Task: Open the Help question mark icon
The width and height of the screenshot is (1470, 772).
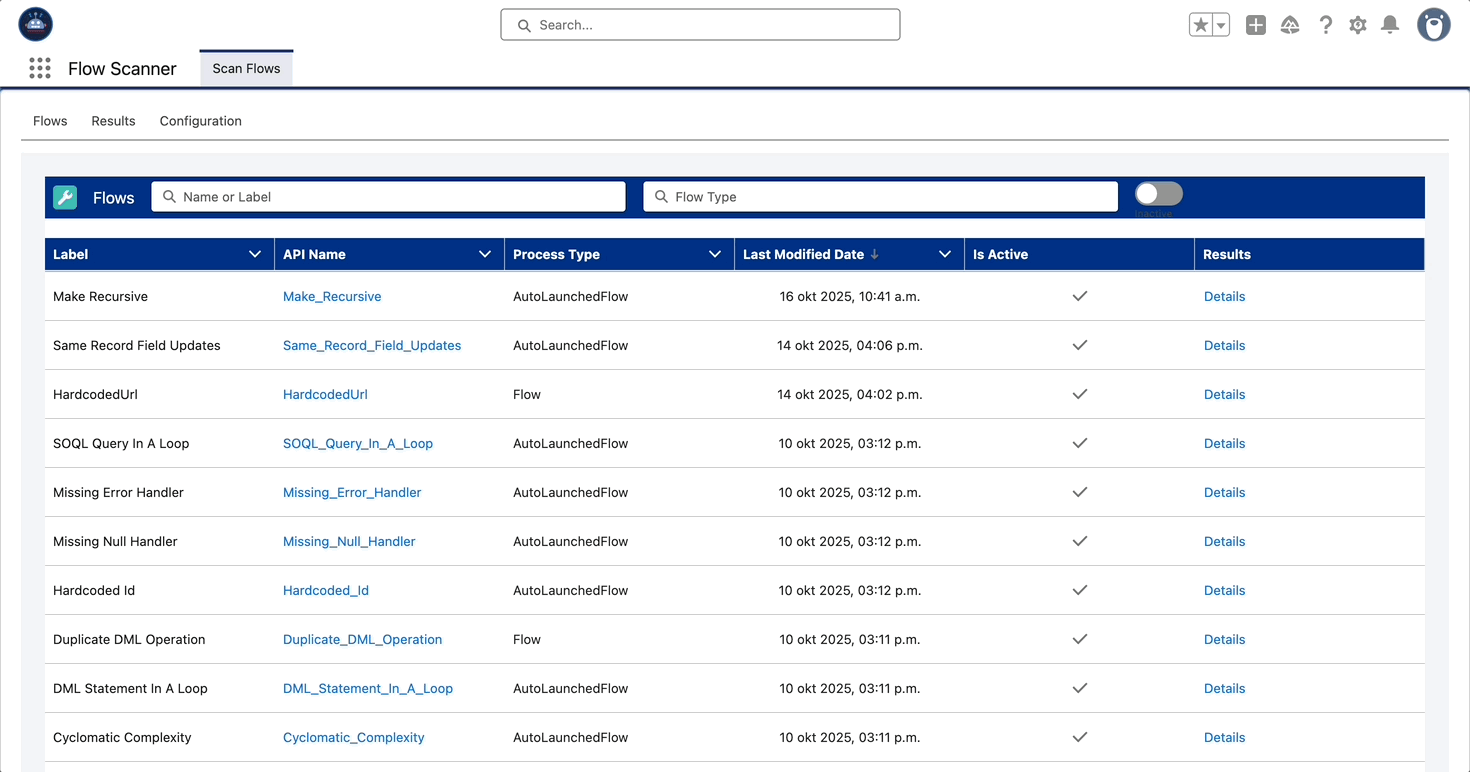Action: pos(1325,26)
